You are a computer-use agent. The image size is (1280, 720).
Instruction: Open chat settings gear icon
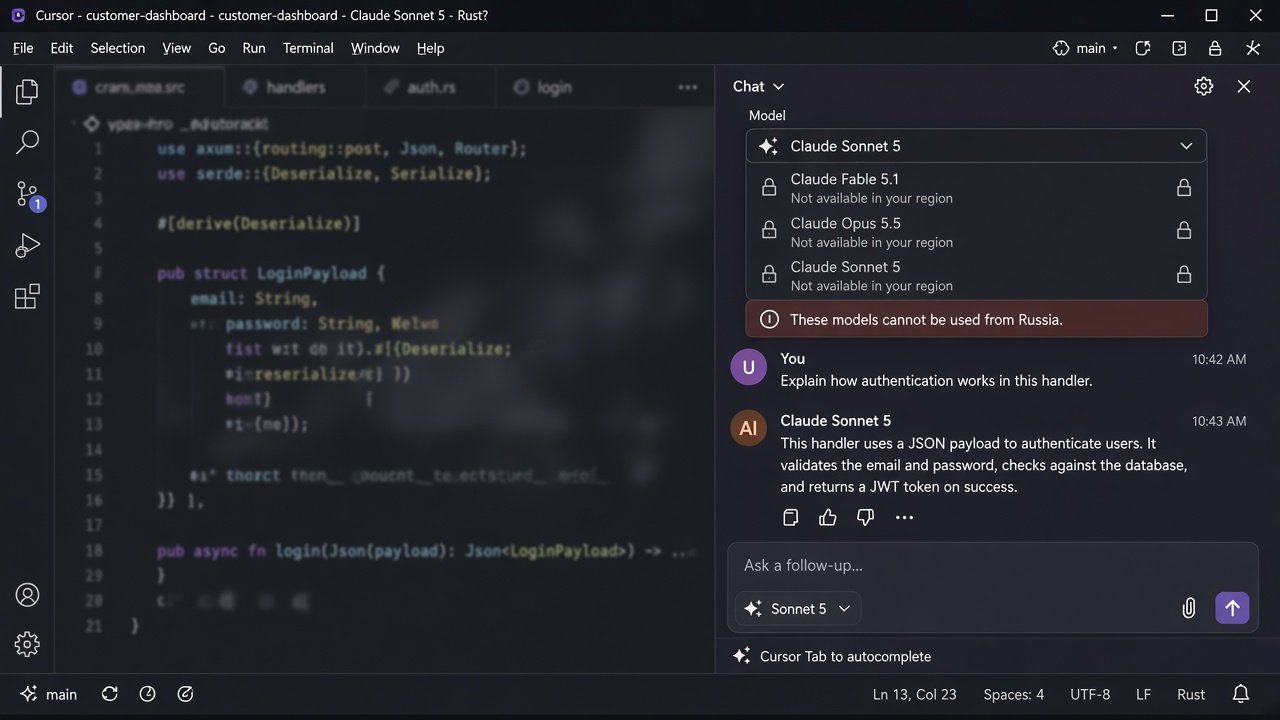tap(1204, 87)
